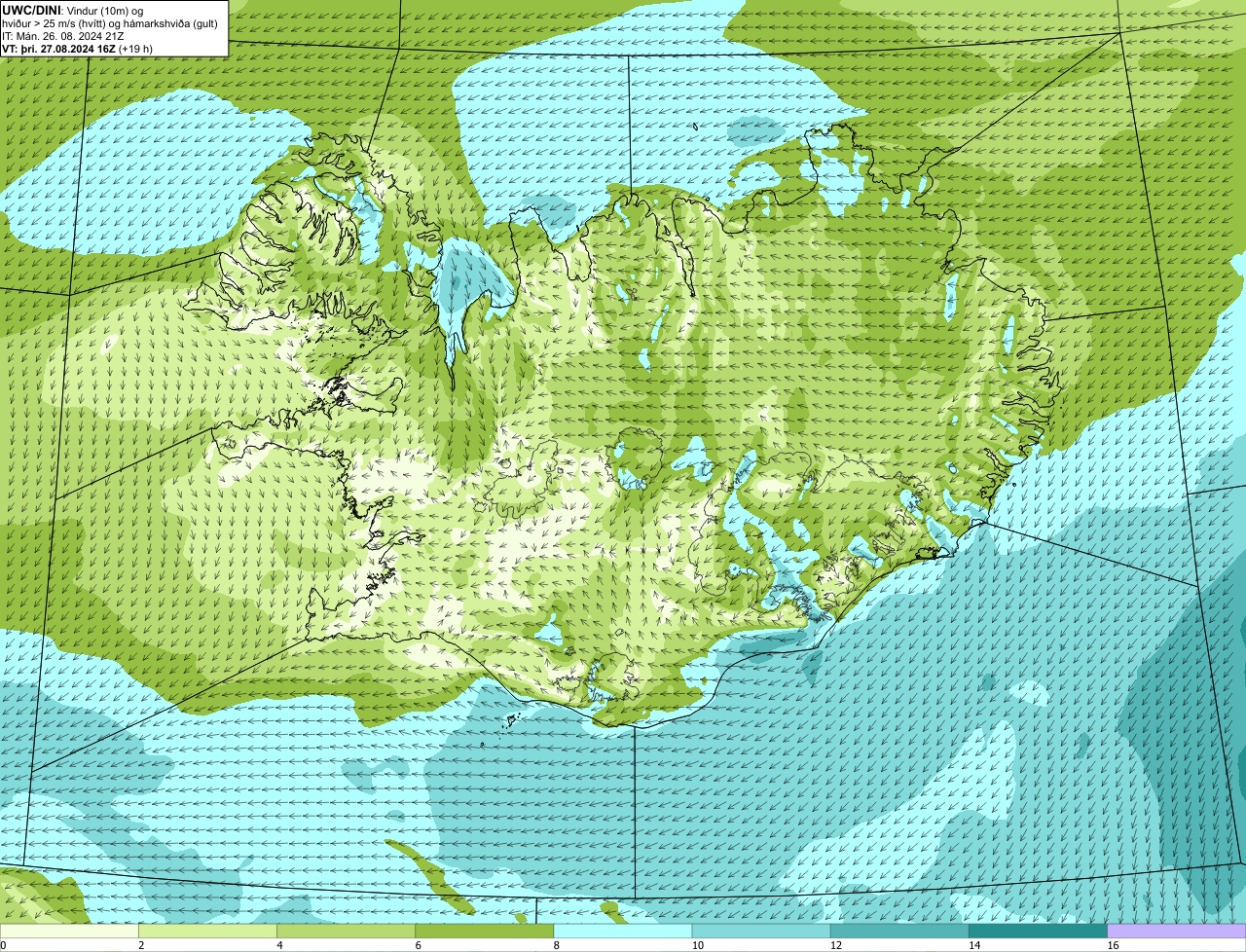The height and width of the screenshot is (952, 1246).
Task: Click the 12–14 m/s teal legend swatch
Action: pyautogui.click(x=899, y=931)
